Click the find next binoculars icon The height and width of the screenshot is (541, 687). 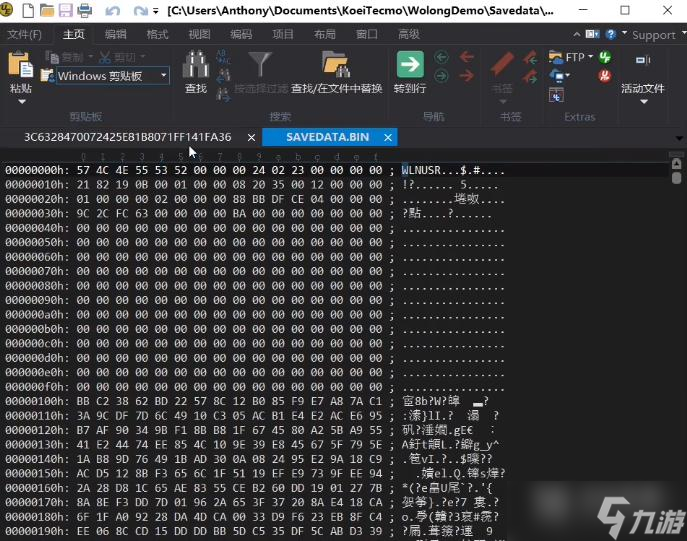pyautogui.click(x=223, y=94)
